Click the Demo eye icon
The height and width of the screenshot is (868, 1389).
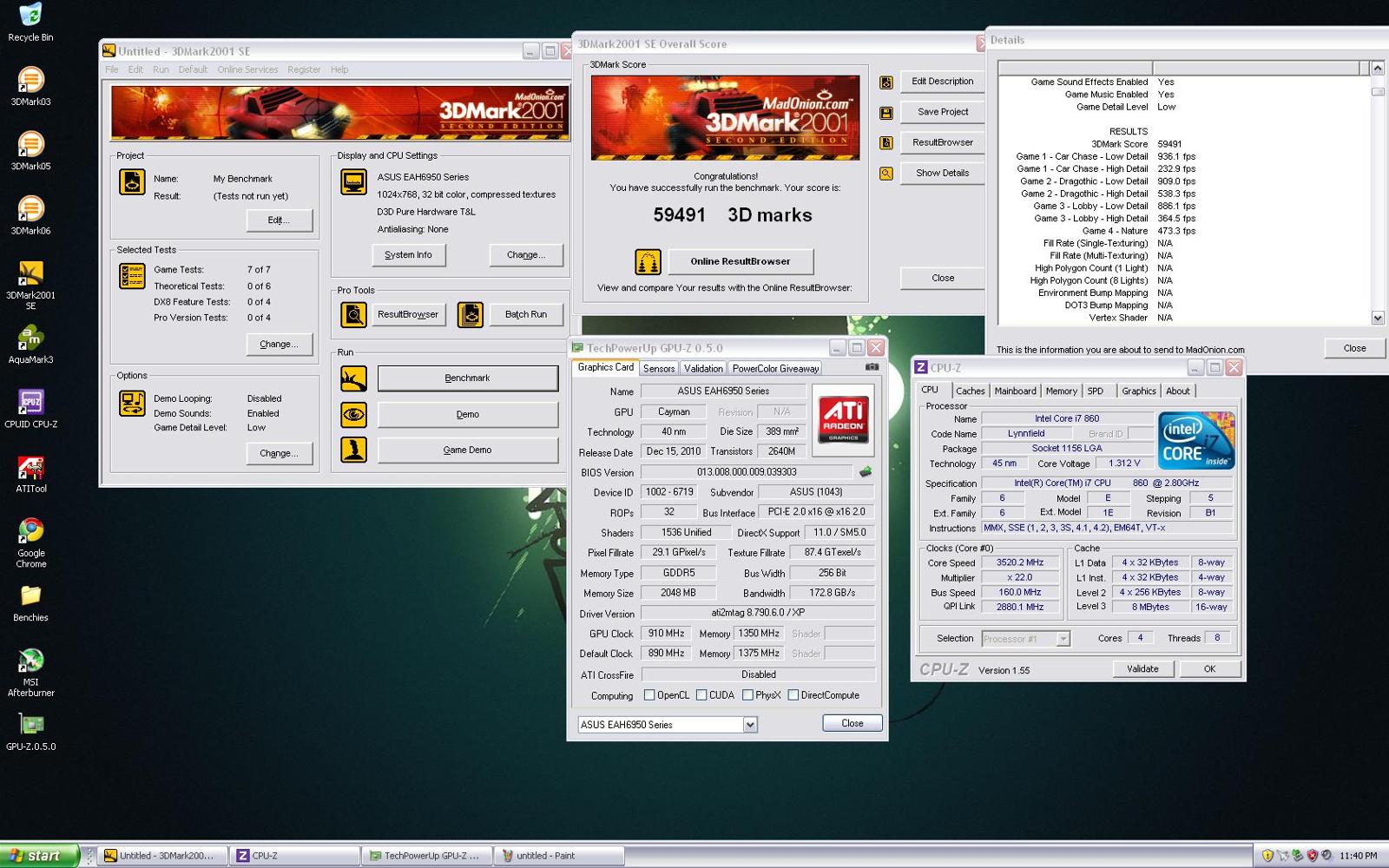tap(353, 415)
